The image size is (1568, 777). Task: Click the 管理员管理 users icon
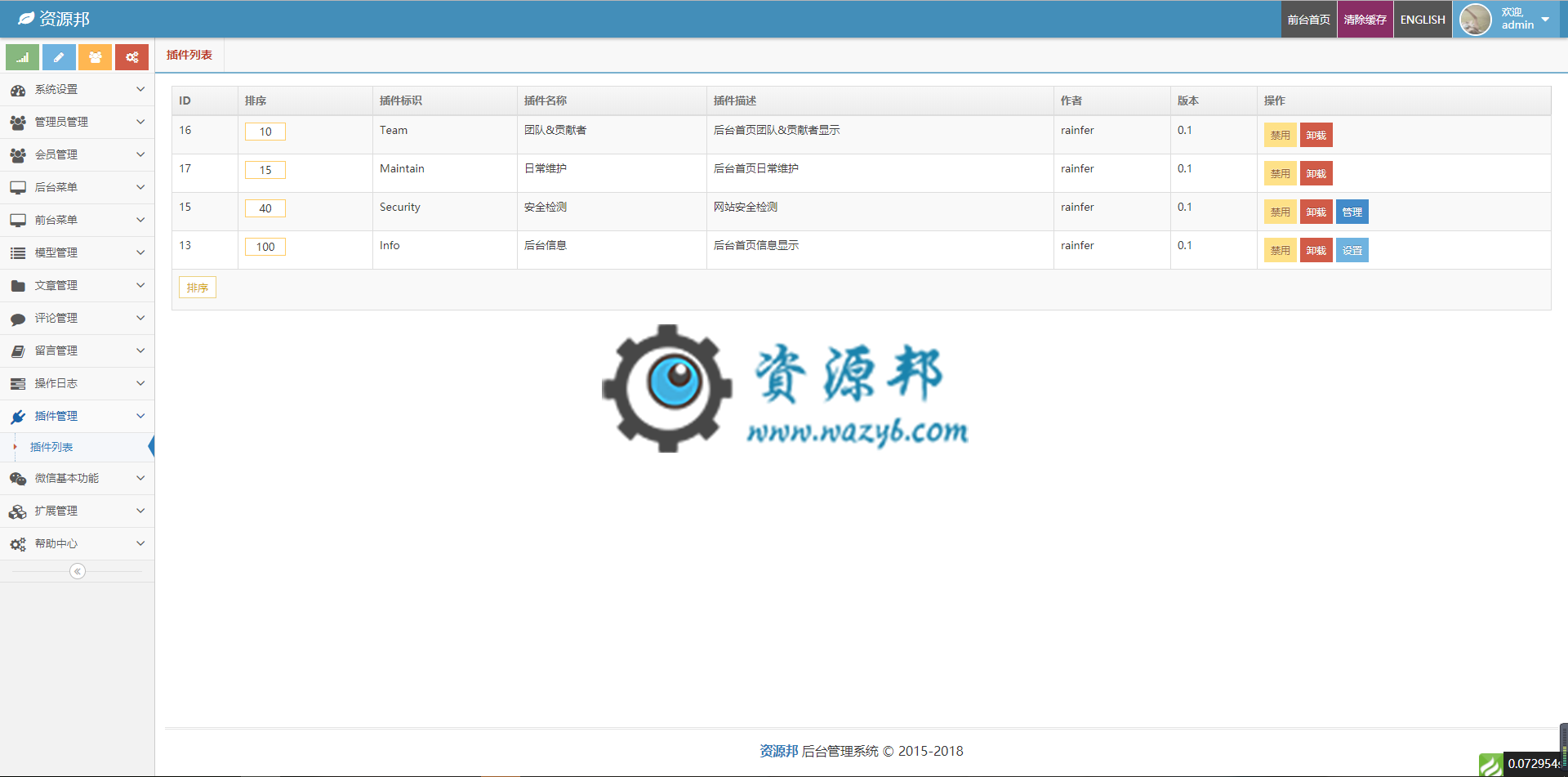tap(18, 123)
